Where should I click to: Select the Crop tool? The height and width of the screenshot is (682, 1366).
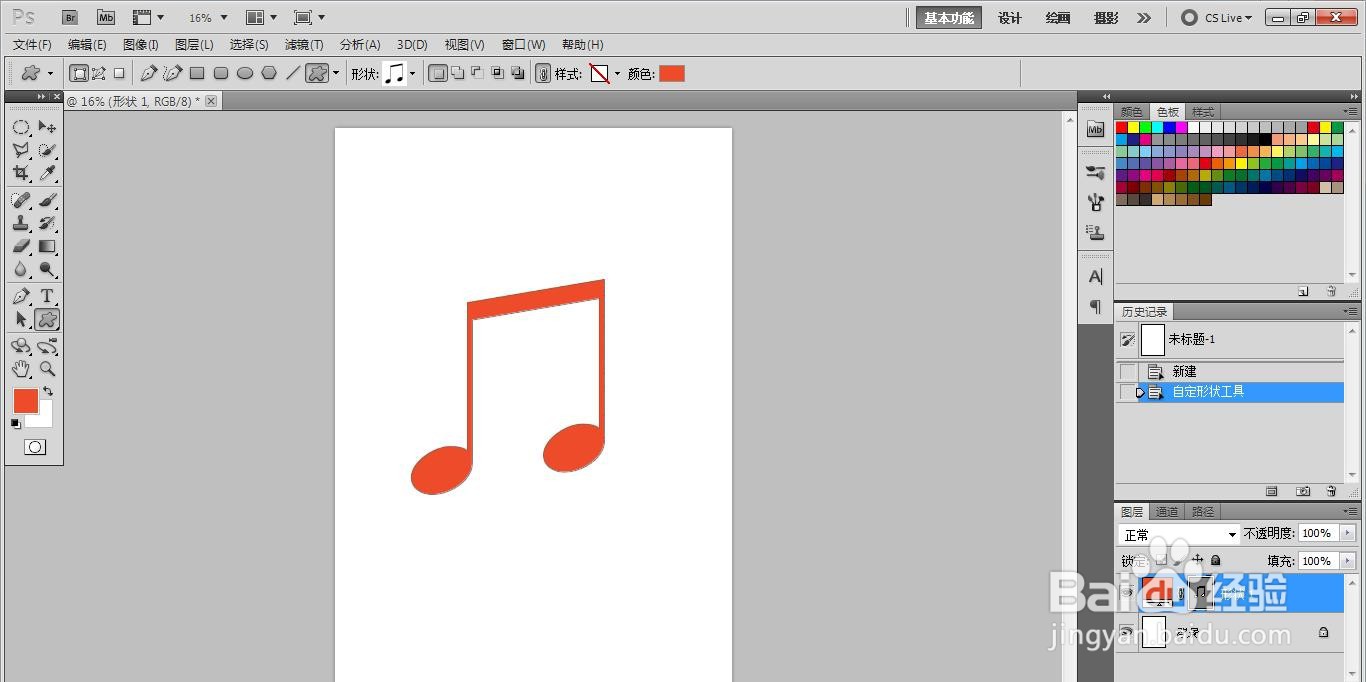(21, 173)
